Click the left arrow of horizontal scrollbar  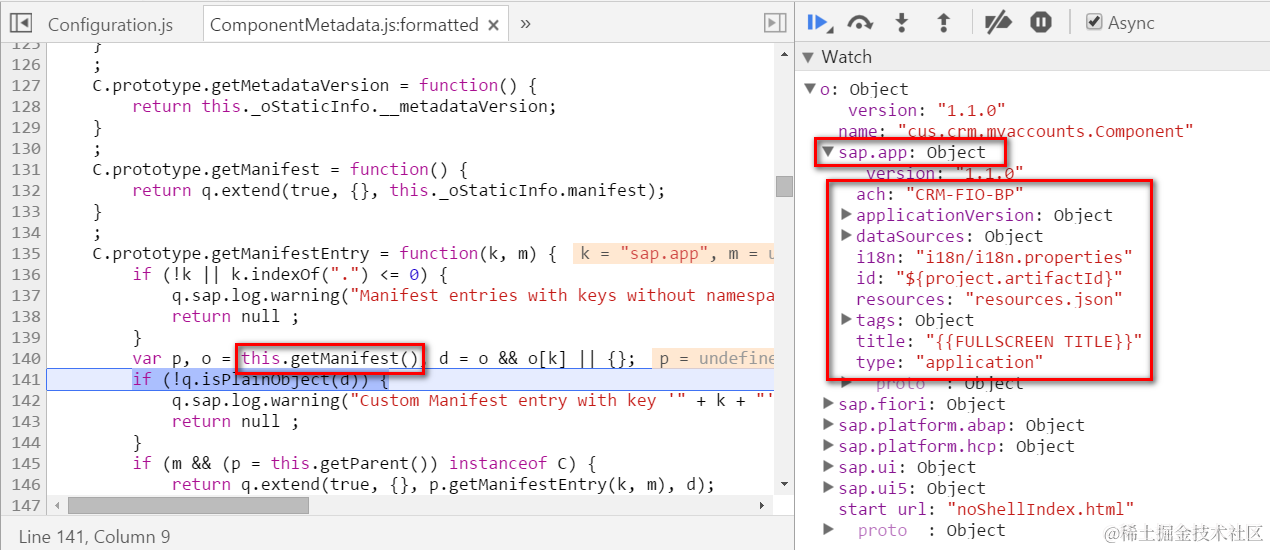point(56,506)
